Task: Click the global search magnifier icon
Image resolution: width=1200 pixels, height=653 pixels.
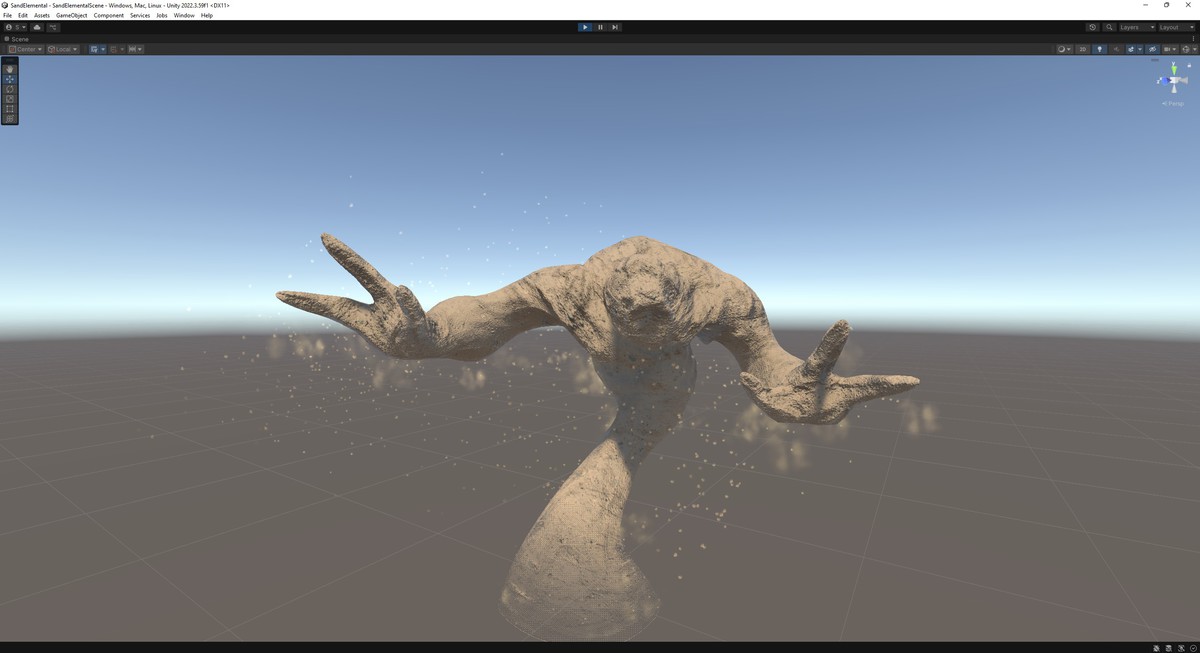Action: tap(1110, 27)
